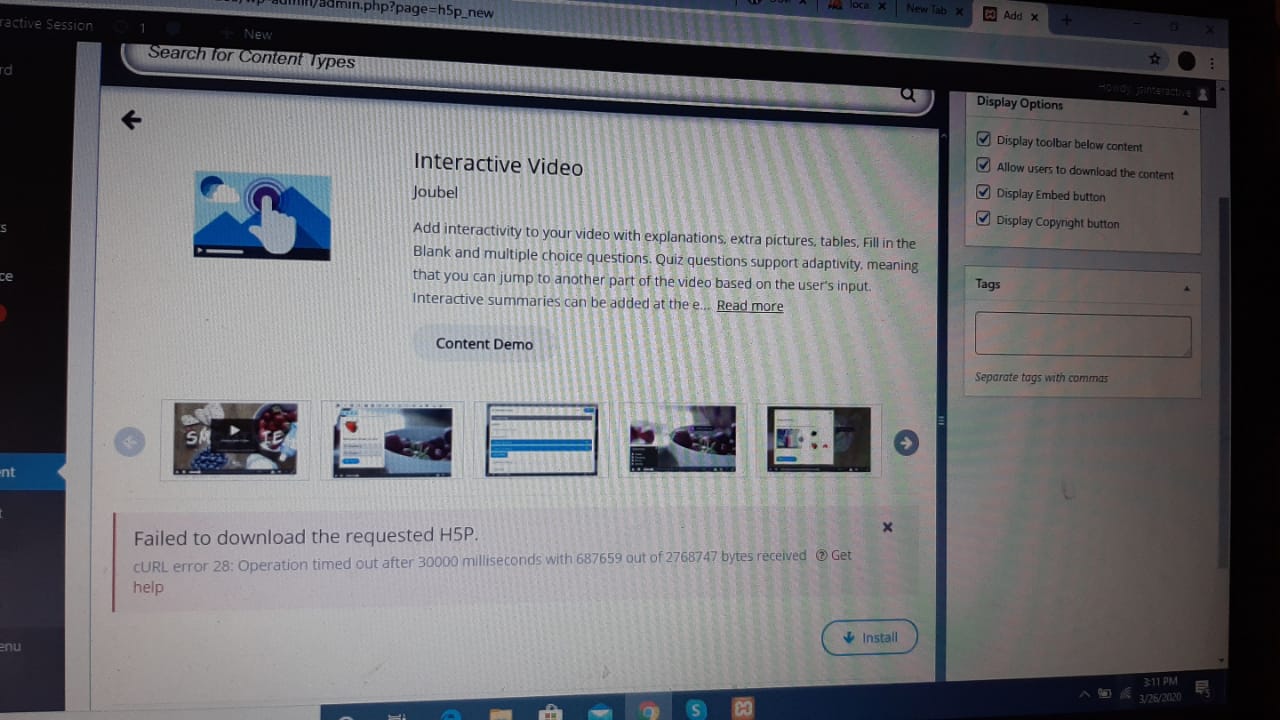Click the 'Separate tags with commas' hint
The width and height of the screenshot is (1280, 720).
click(1041, 377)
